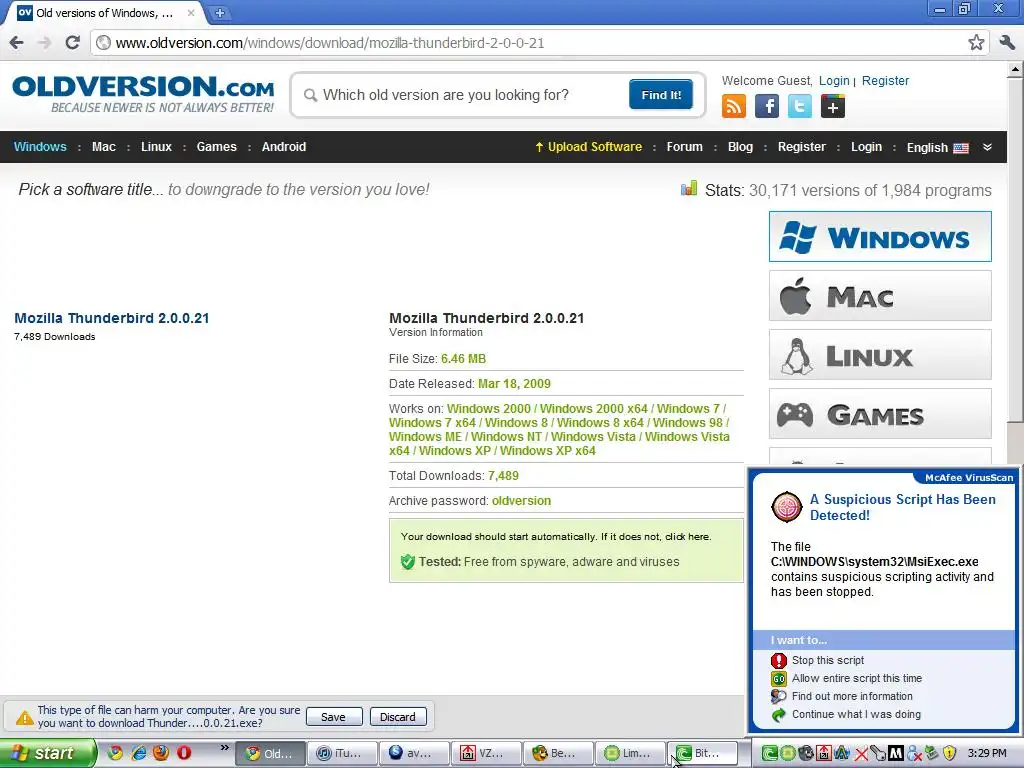This screenshot has width=1024, height=768.
Task: Click the Register link near Welcome Guest
Action: point(885,81)
